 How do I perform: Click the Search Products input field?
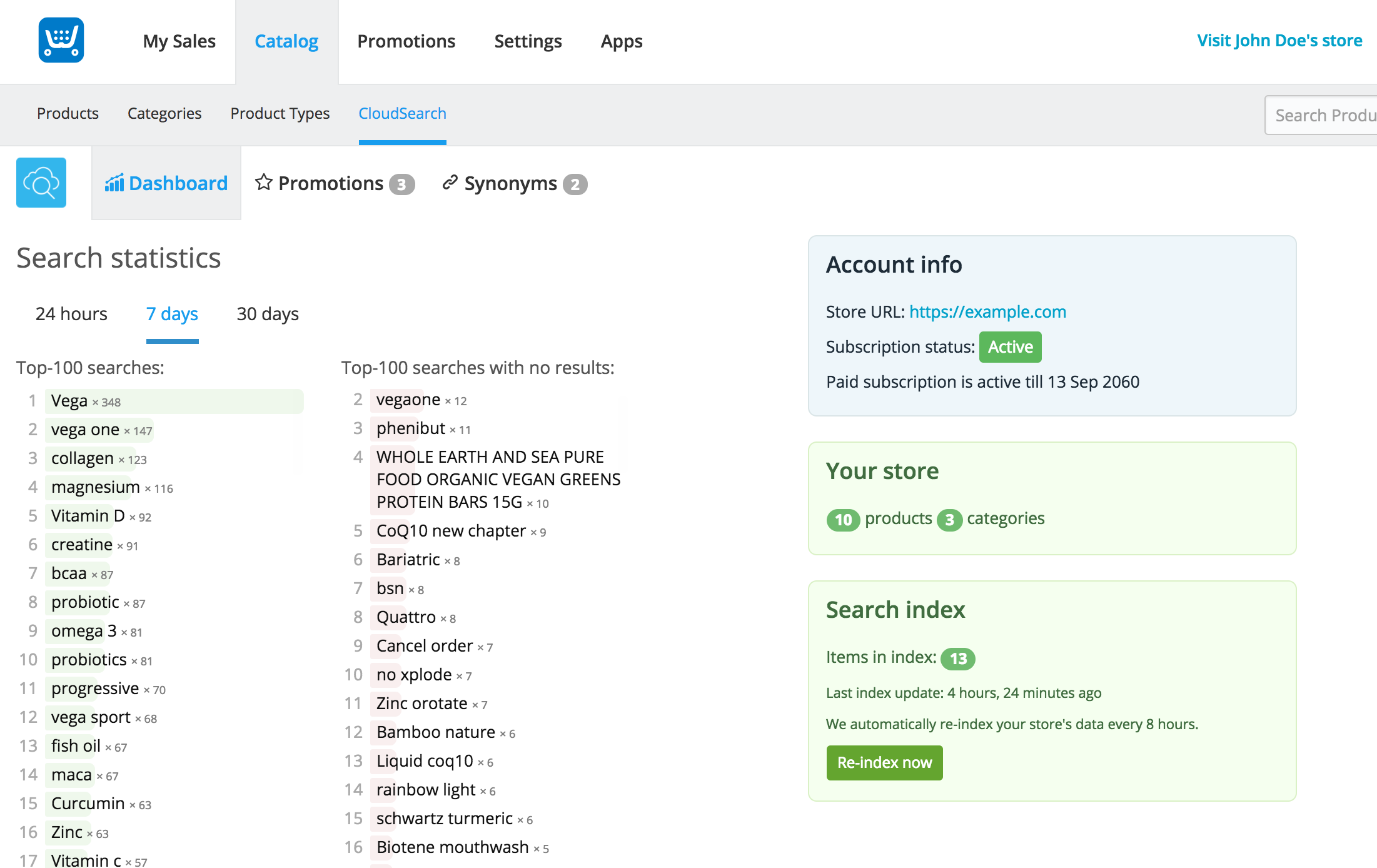[x=1321, y=115]
